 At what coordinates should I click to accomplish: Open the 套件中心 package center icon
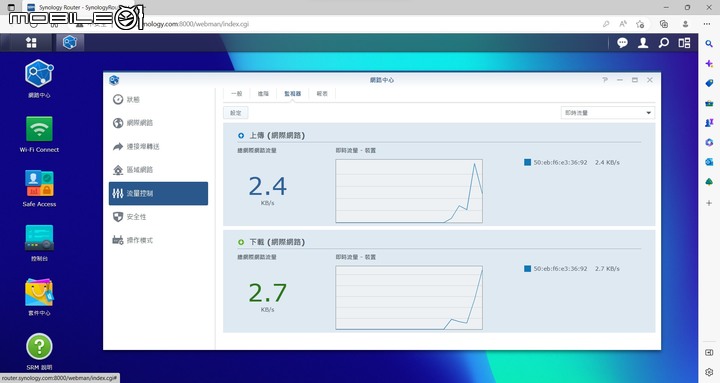(39, 297)
